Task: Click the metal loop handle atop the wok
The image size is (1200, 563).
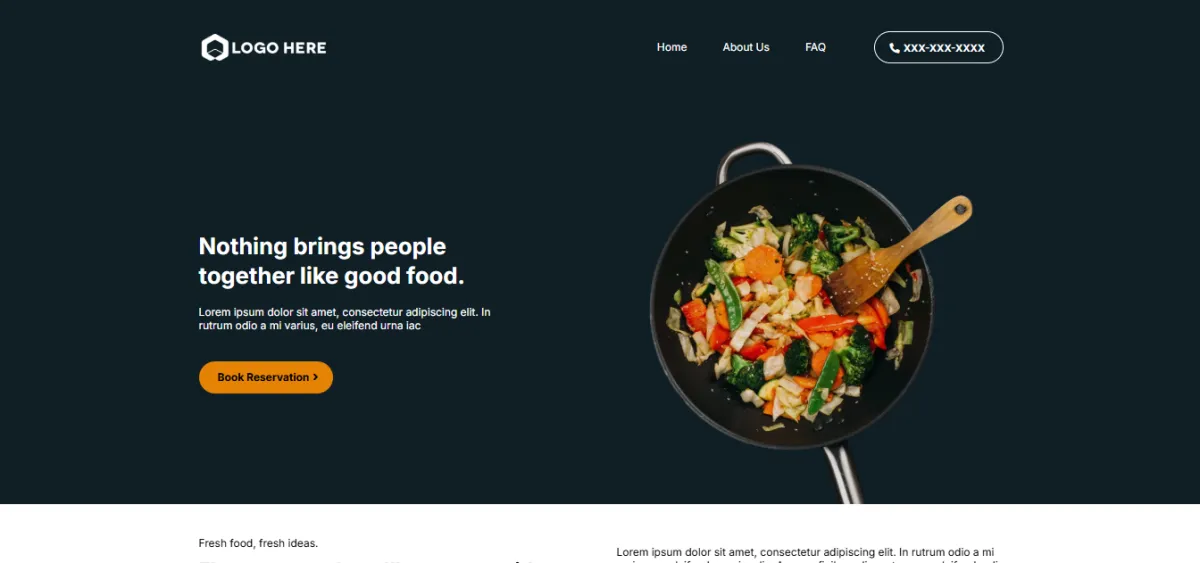Action: coord(754,160)
